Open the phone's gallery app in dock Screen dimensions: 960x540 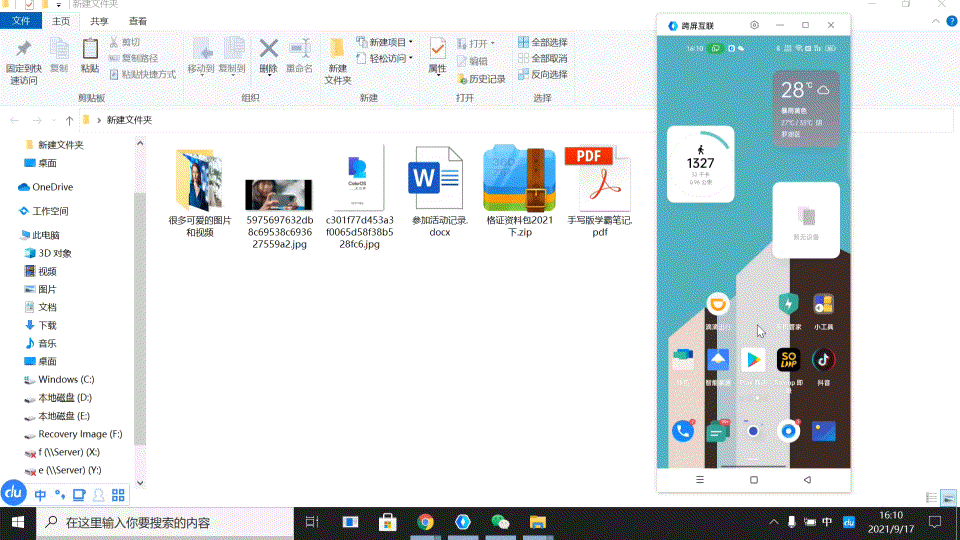tap(823, 431)
